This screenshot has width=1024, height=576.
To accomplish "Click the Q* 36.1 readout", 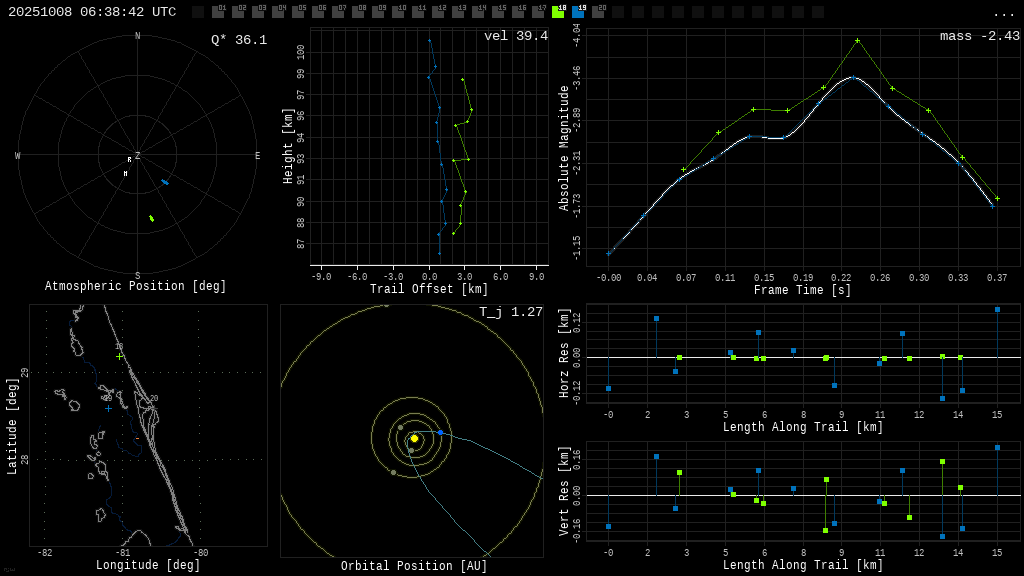I will (239, 40).
